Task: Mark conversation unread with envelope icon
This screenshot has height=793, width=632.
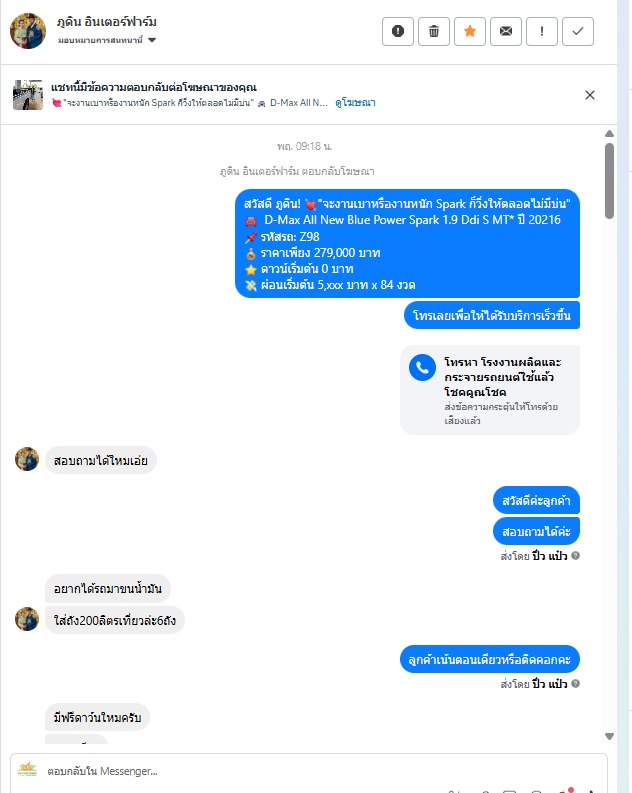Action: 506,31
